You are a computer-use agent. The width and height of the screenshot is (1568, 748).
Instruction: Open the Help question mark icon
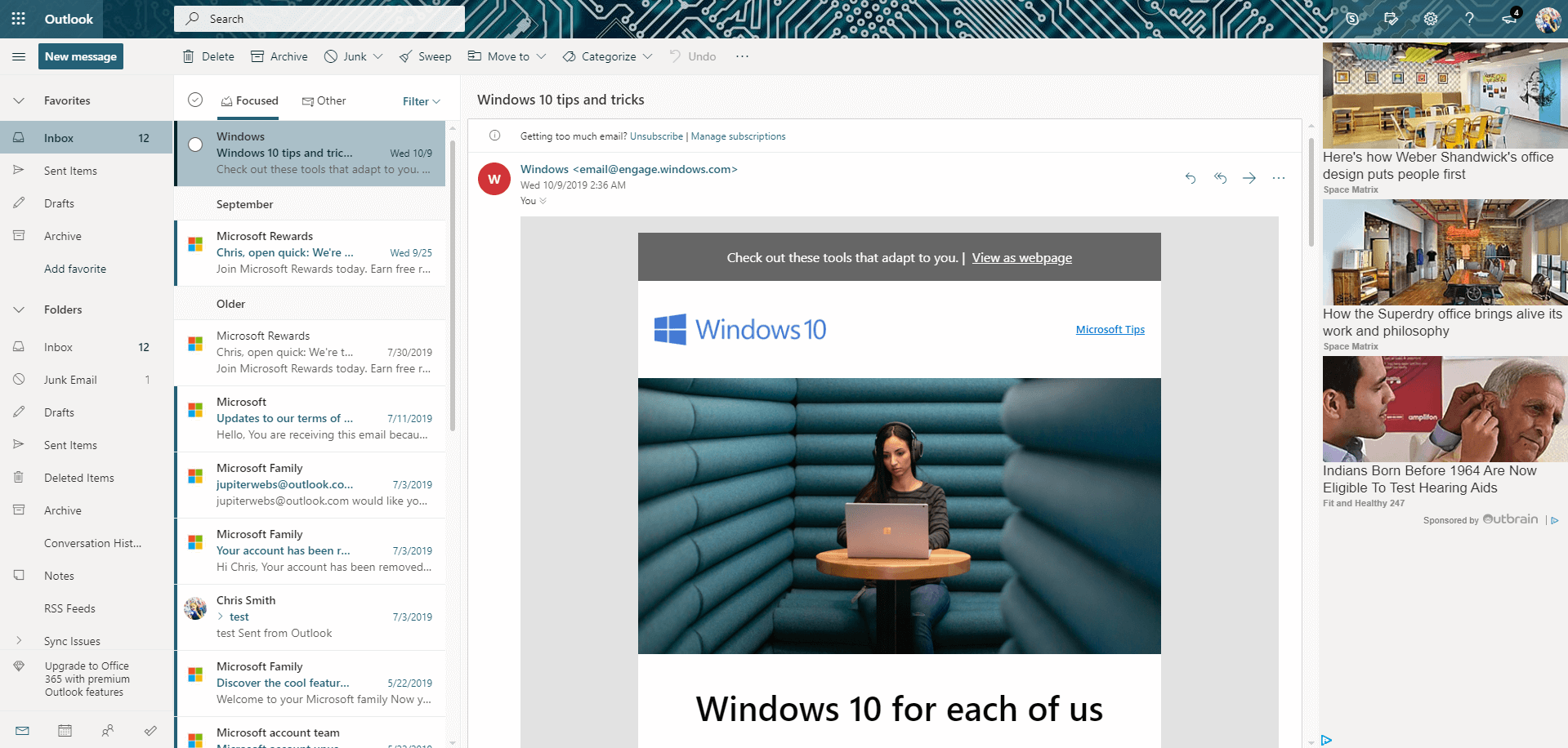tap(1469, 19)
